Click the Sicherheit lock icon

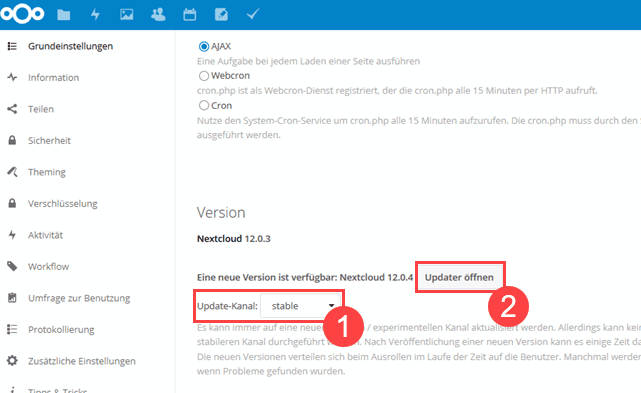point(12,140)
